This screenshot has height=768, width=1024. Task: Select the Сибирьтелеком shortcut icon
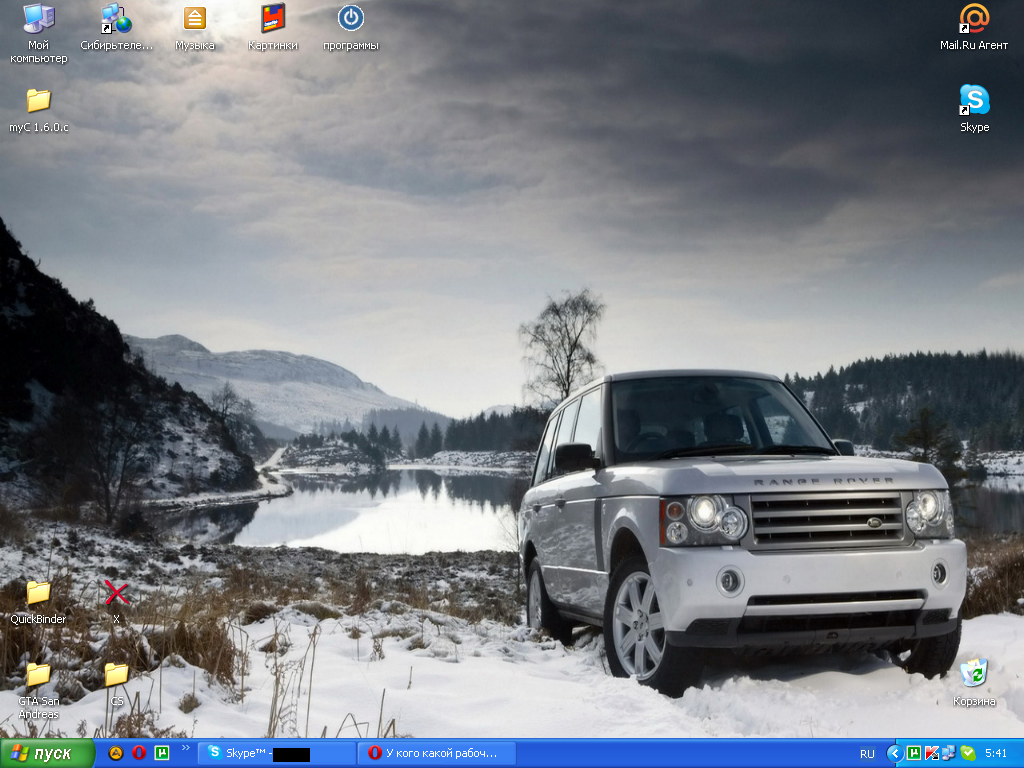(x=116, y=20)
